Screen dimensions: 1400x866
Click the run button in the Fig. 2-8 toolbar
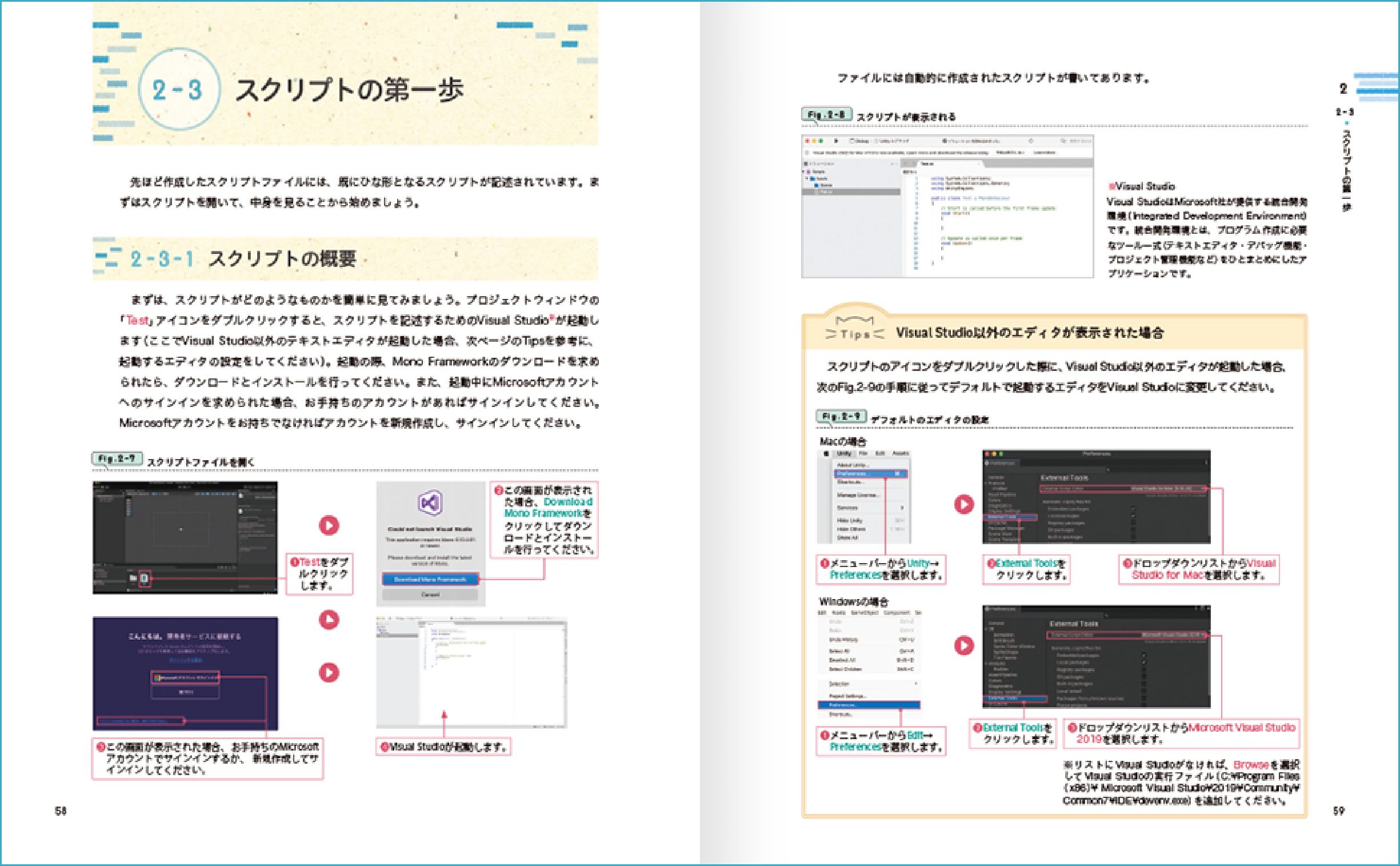pyautogui.click(x=837, y=141)
